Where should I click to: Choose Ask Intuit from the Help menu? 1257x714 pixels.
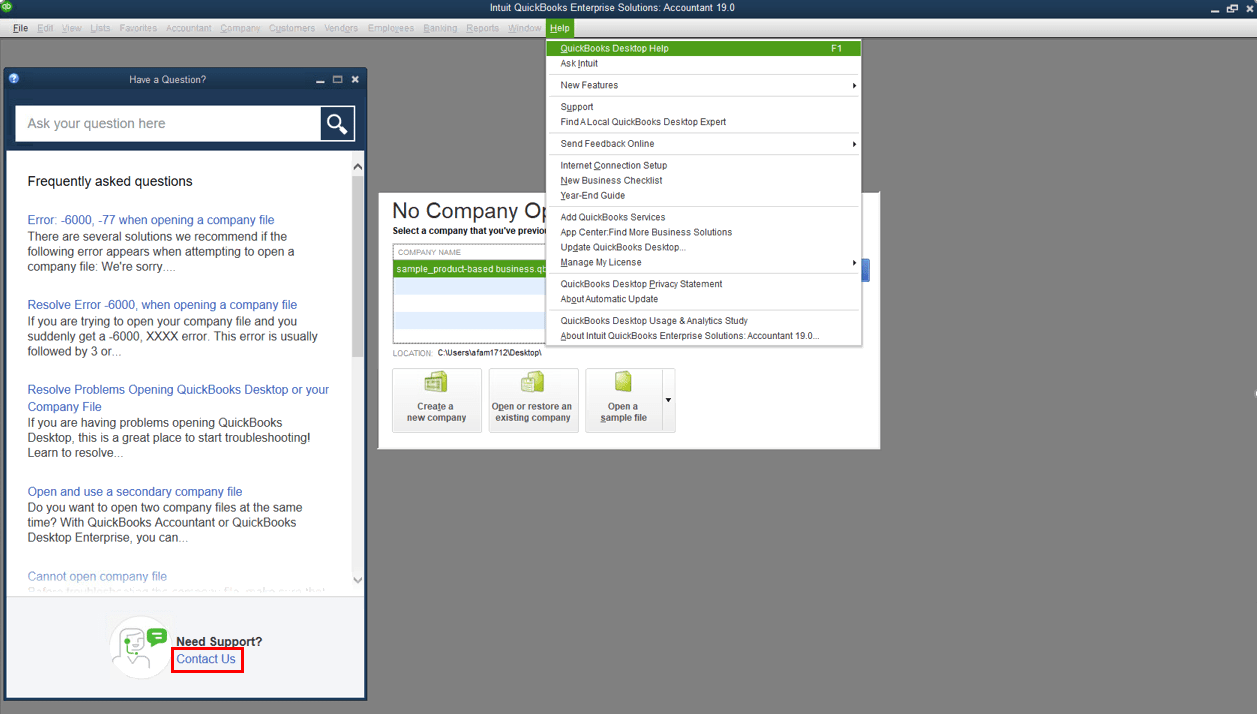576,63
